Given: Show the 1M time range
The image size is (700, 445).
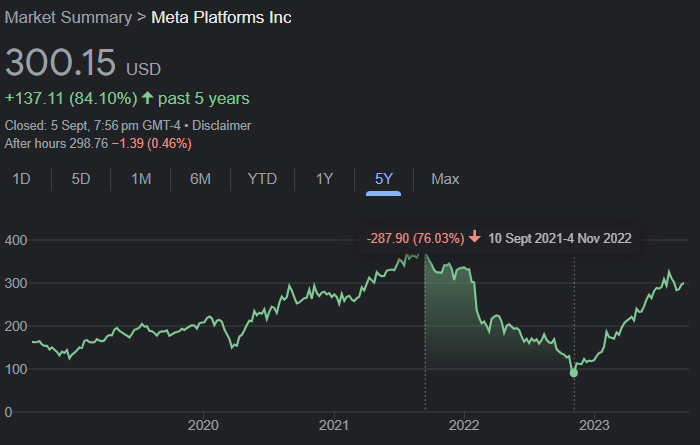Looking at the screenshot, I should pos(141,179).
